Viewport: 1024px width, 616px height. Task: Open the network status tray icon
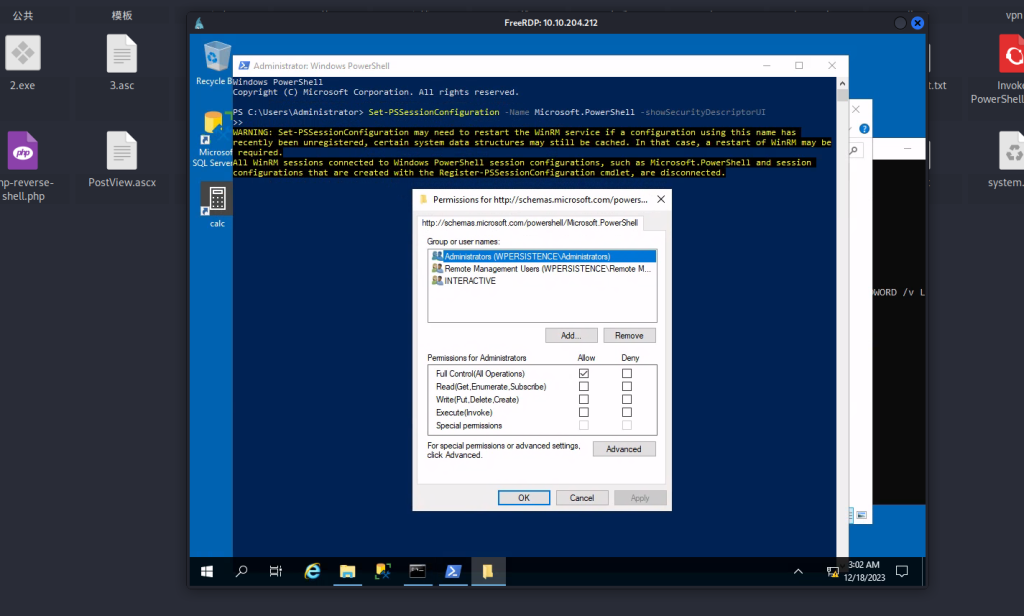[x=833, y=572]
